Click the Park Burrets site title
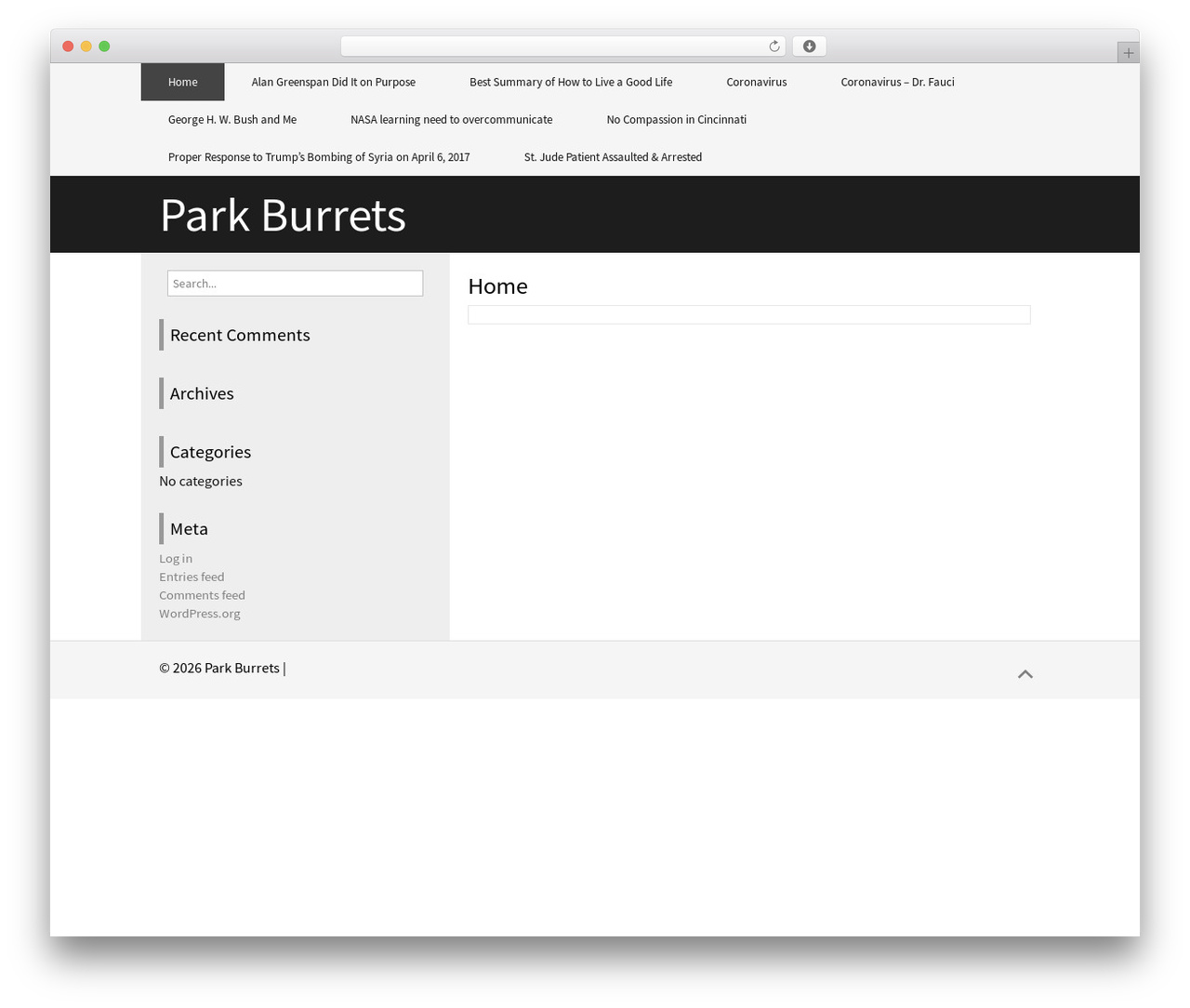Viewport: 1190px width, 1008px height. click(x=283, y=215)
